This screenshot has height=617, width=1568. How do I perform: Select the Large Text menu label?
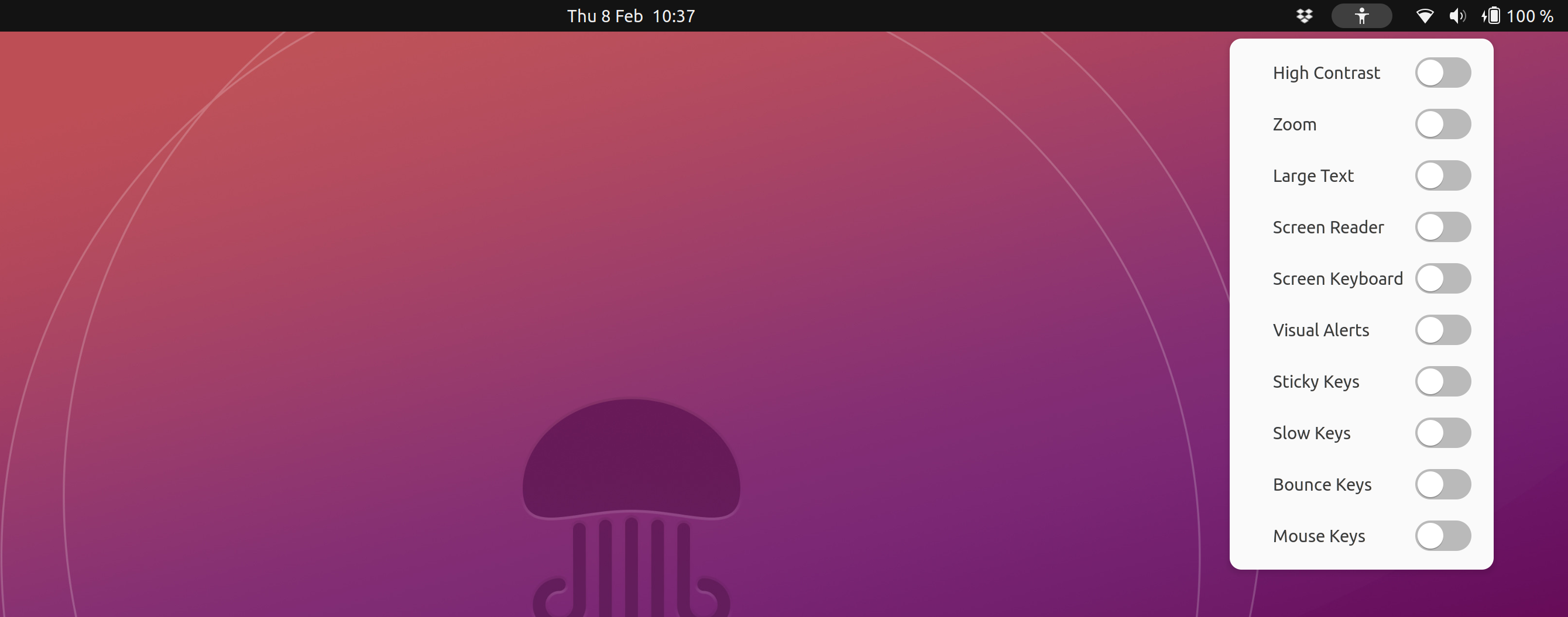[x=1313, y=176]
